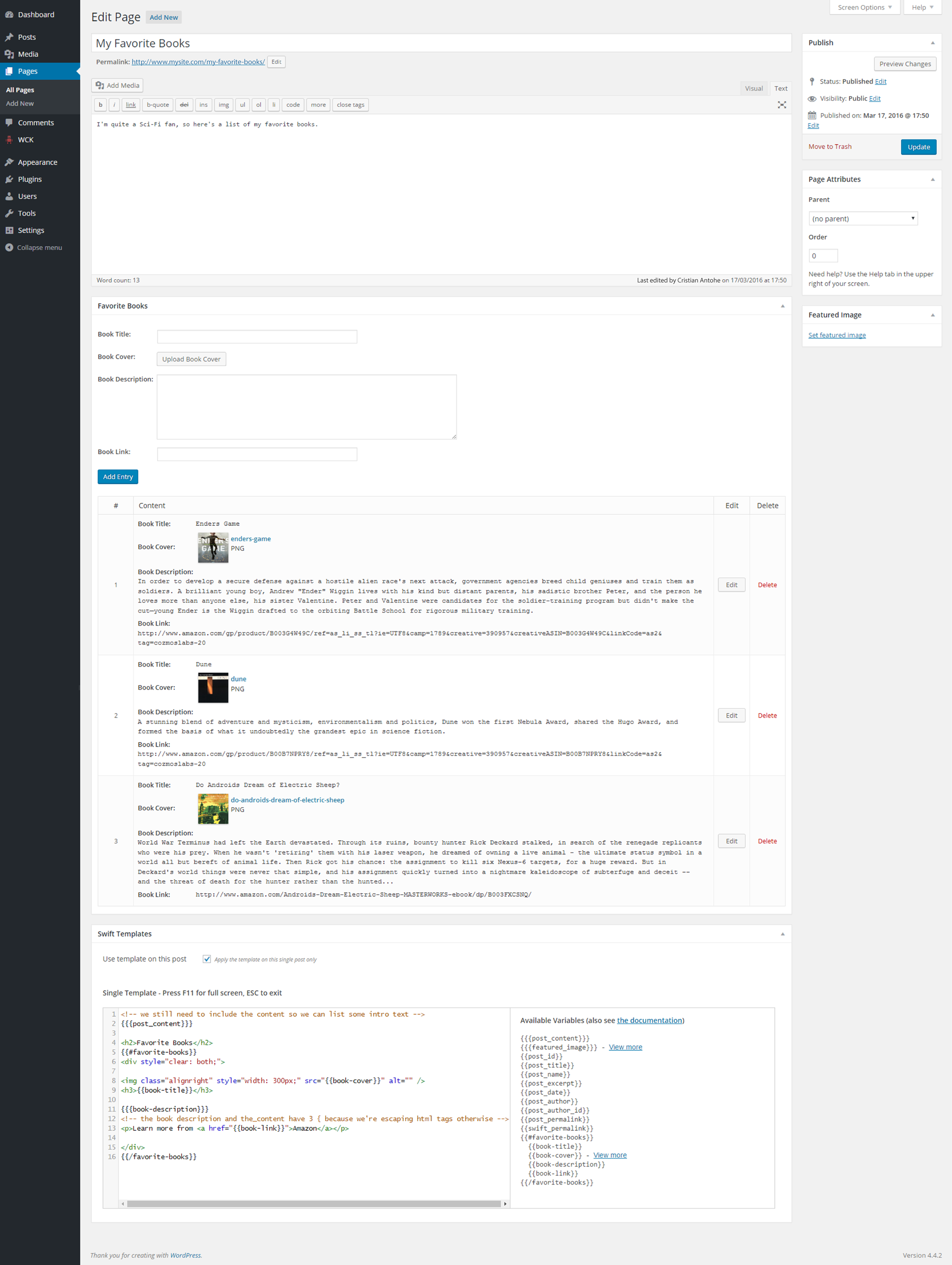This screenshot has width=952, height=1265.
Task: Click the del quicktag button
Action: click(x=184, y=105)
